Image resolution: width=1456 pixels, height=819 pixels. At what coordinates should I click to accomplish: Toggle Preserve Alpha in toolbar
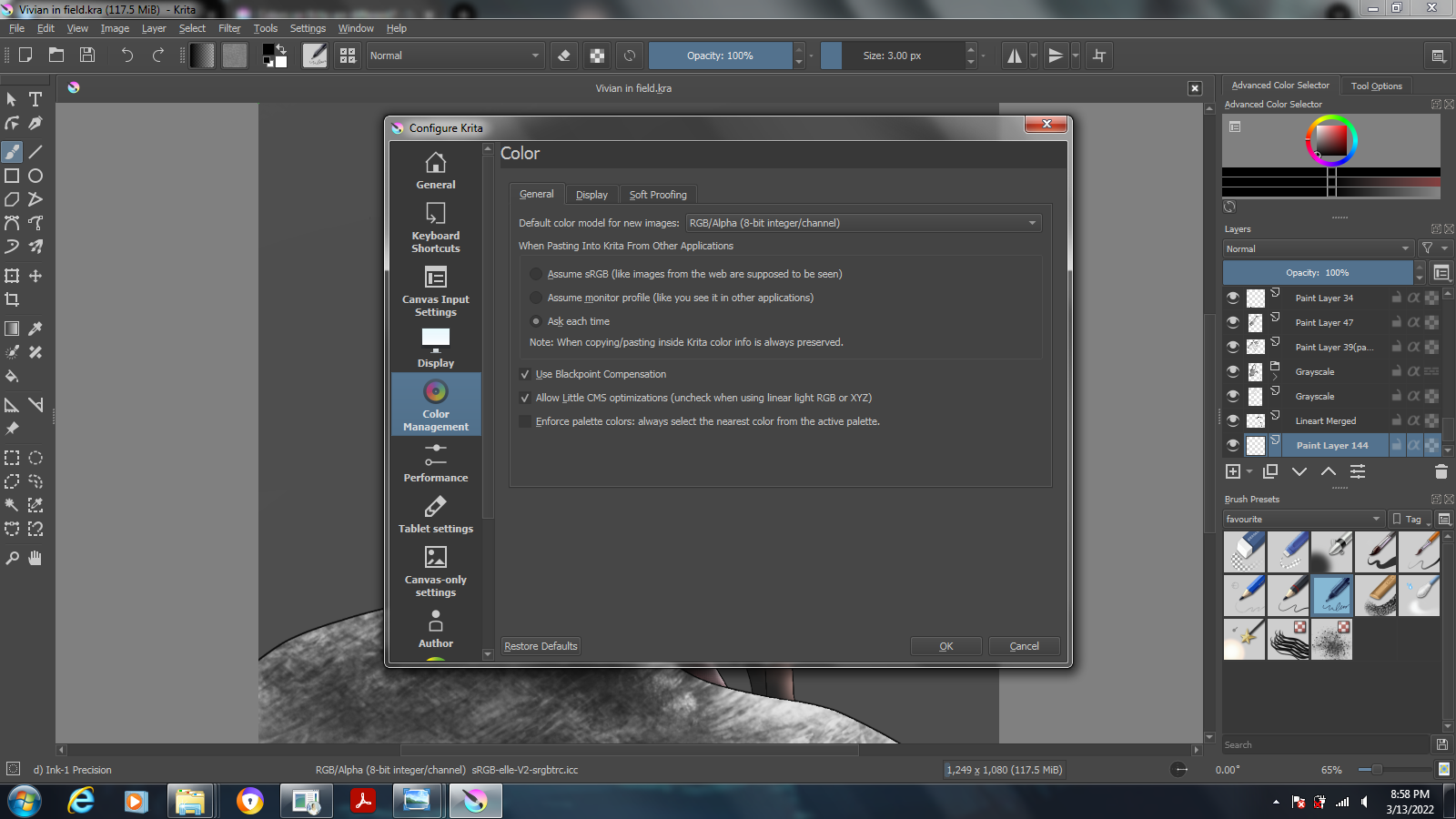point(597,56)
